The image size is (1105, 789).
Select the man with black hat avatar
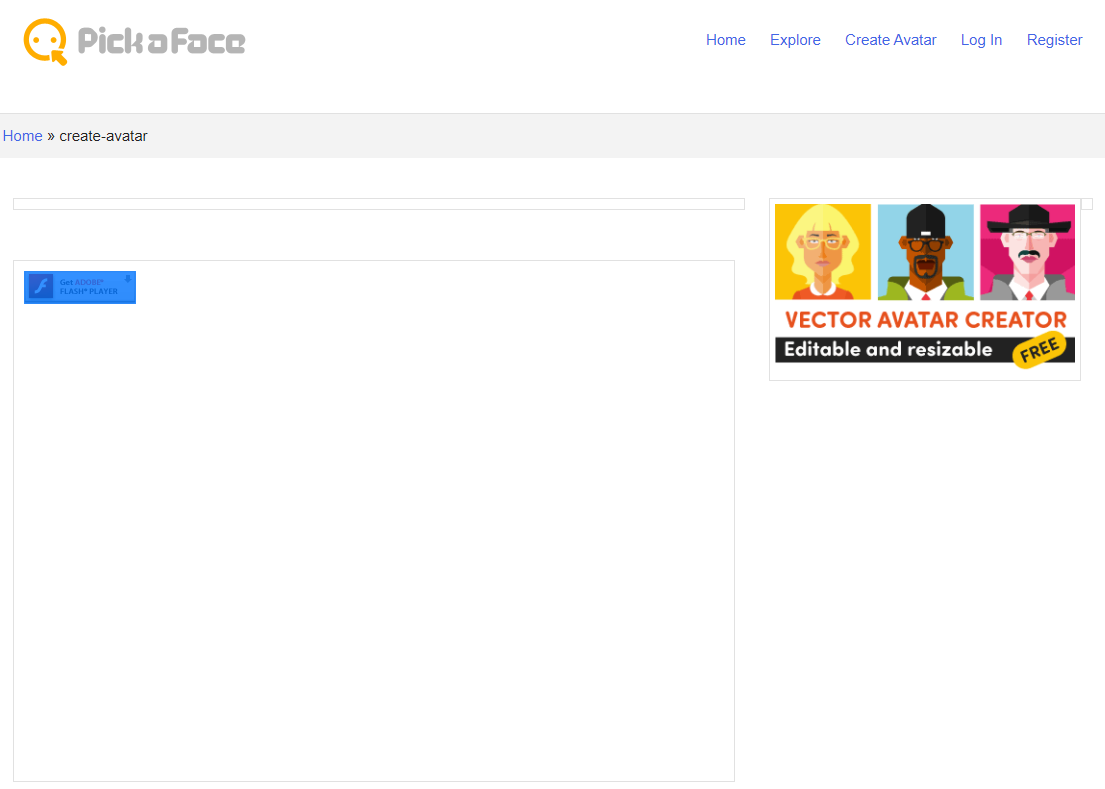(x=1027, y=252)
